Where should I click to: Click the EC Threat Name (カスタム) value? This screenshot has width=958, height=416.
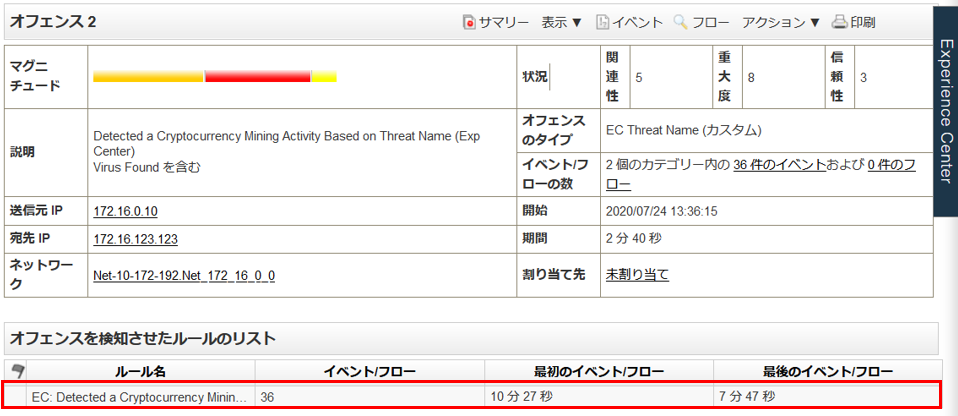(684, 130)
